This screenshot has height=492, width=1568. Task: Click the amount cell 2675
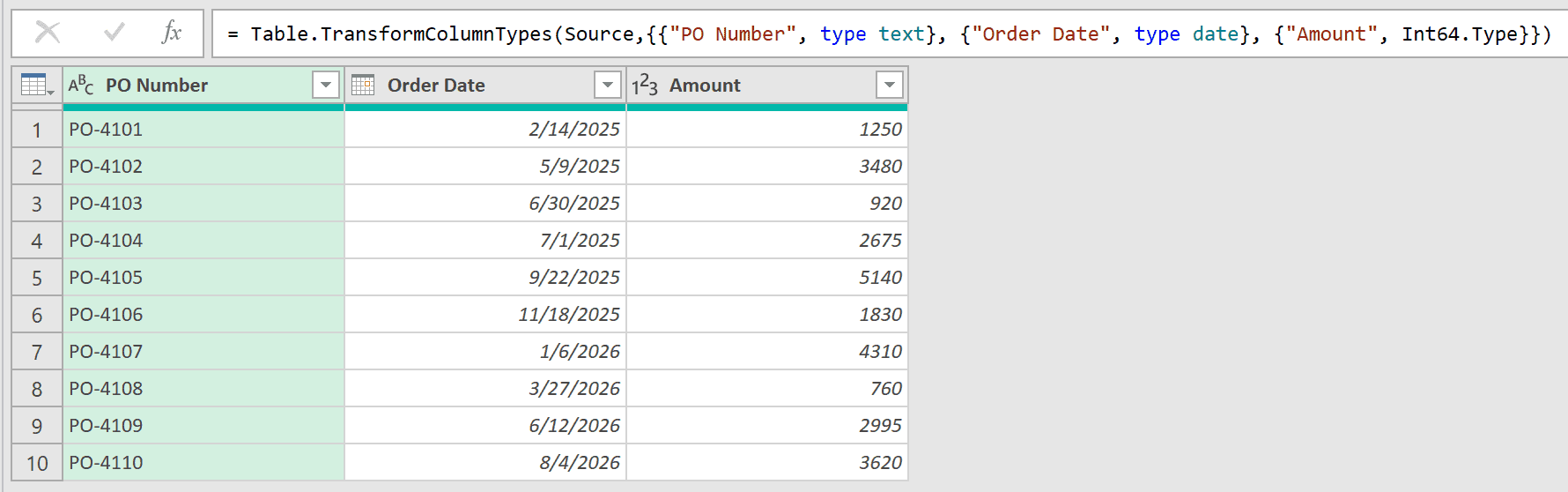(767, 241)
